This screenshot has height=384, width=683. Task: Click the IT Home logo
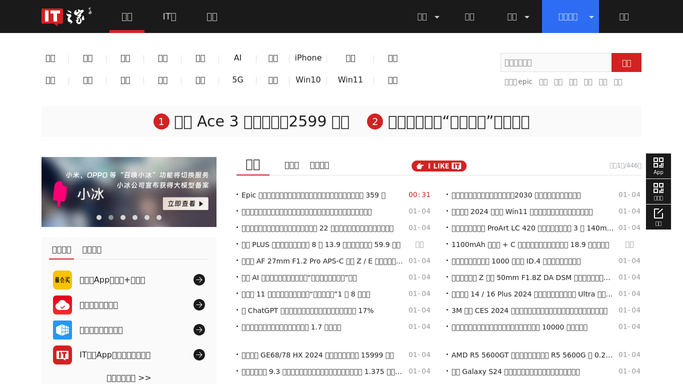coord(66,17)
